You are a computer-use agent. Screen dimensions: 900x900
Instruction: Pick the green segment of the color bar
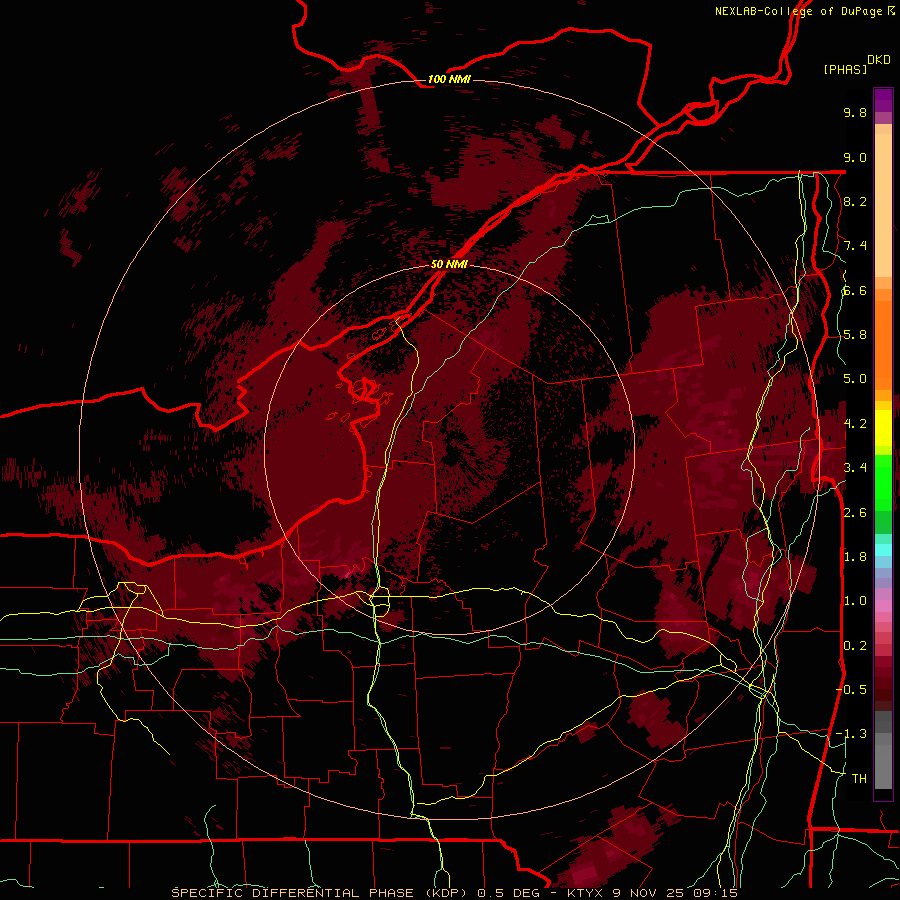click(883, 482)
